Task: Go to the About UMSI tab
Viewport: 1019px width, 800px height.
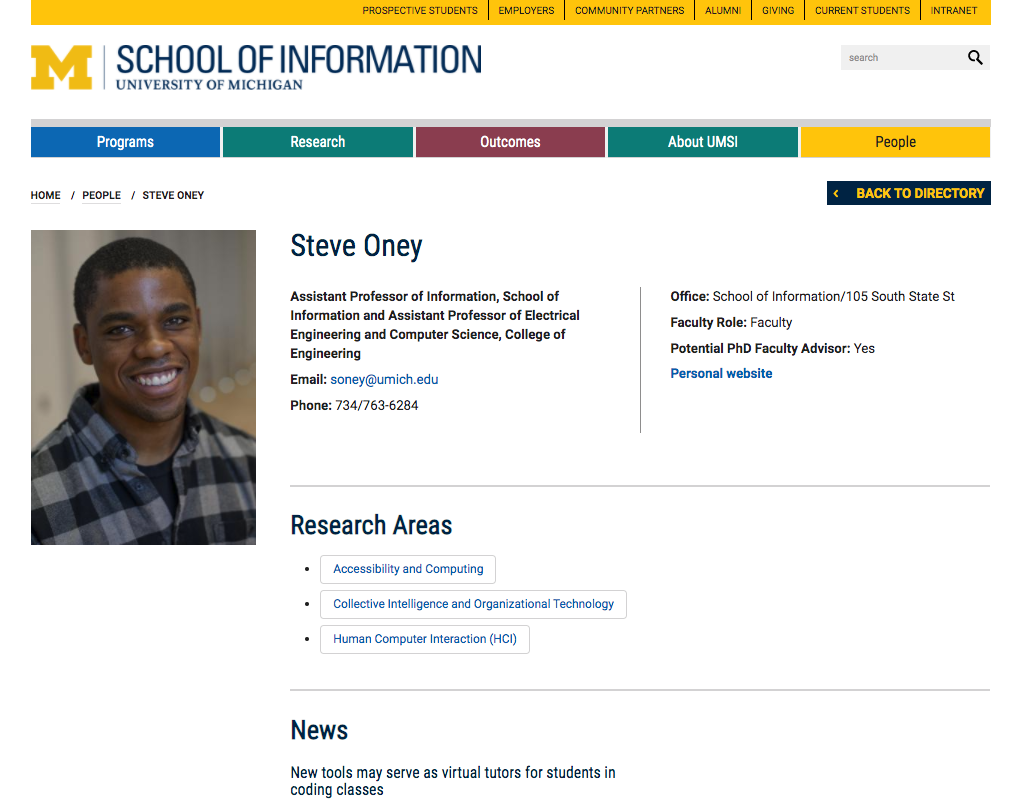Action: [702, 142]
